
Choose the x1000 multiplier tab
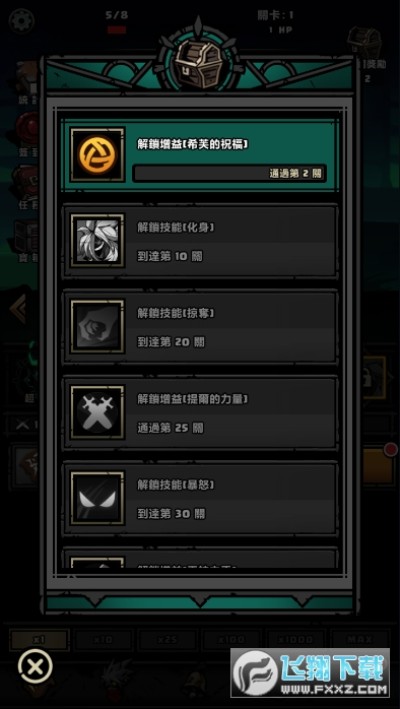tap(296, 639)
